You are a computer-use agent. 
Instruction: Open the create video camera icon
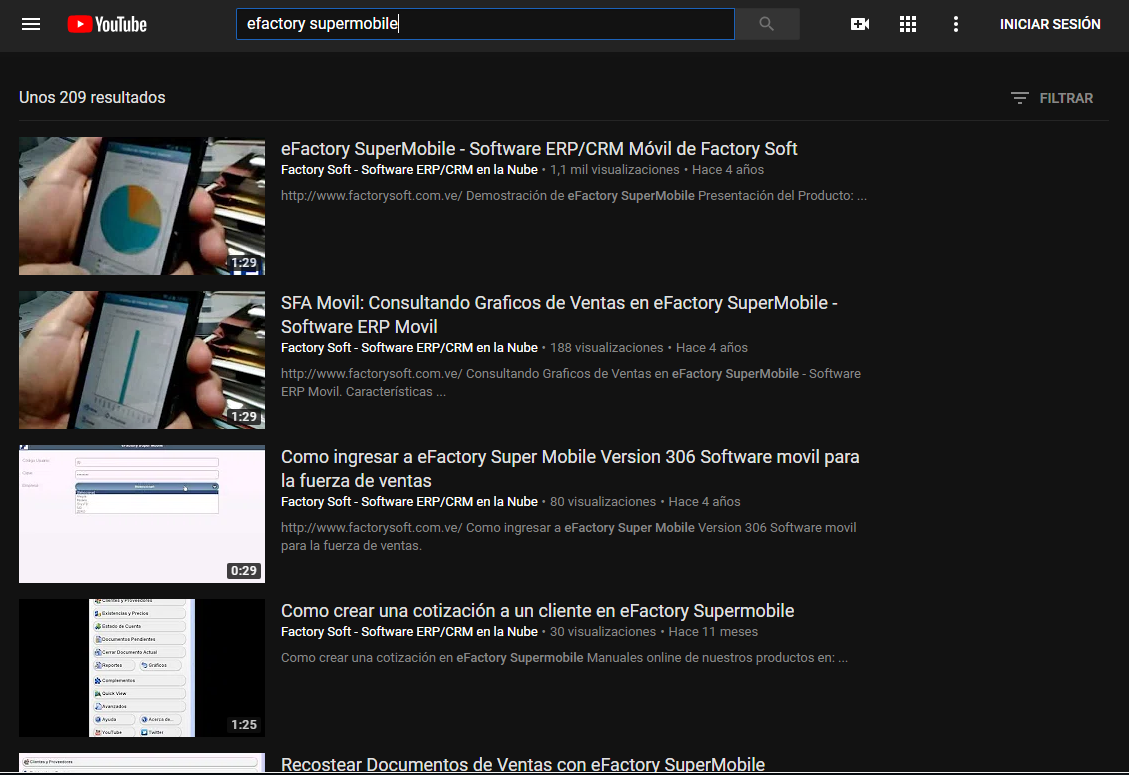[860, 24]
